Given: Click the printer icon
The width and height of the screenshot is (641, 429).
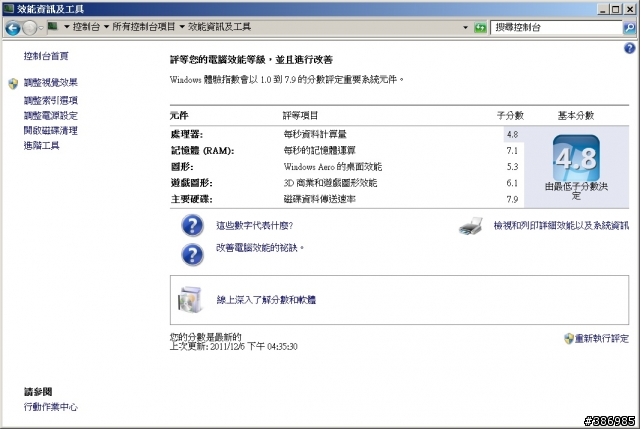Looking at the screenshot, I should pyautogui.click(x=471, y=226).
